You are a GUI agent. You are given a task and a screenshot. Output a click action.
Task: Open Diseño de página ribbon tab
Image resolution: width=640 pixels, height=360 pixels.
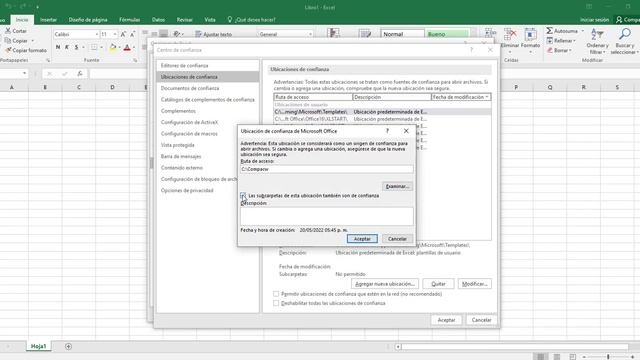88,20
